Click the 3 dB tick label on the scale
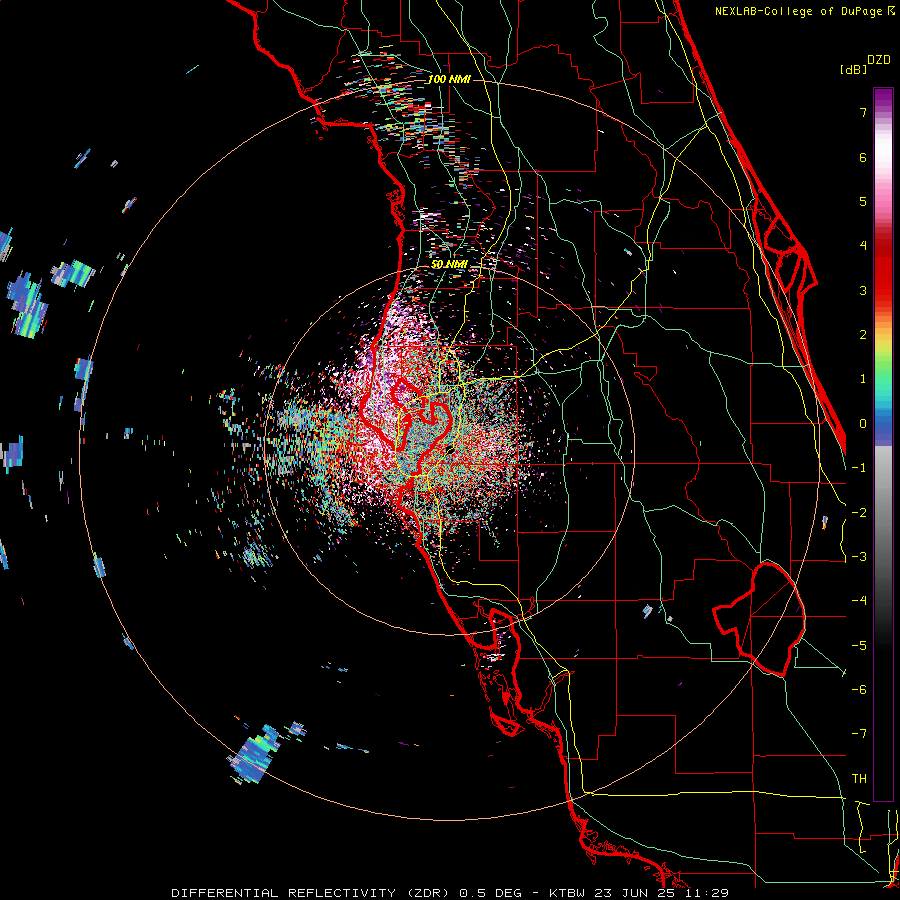The height and width of the screenshot is (900, 900). click(863, 290)
